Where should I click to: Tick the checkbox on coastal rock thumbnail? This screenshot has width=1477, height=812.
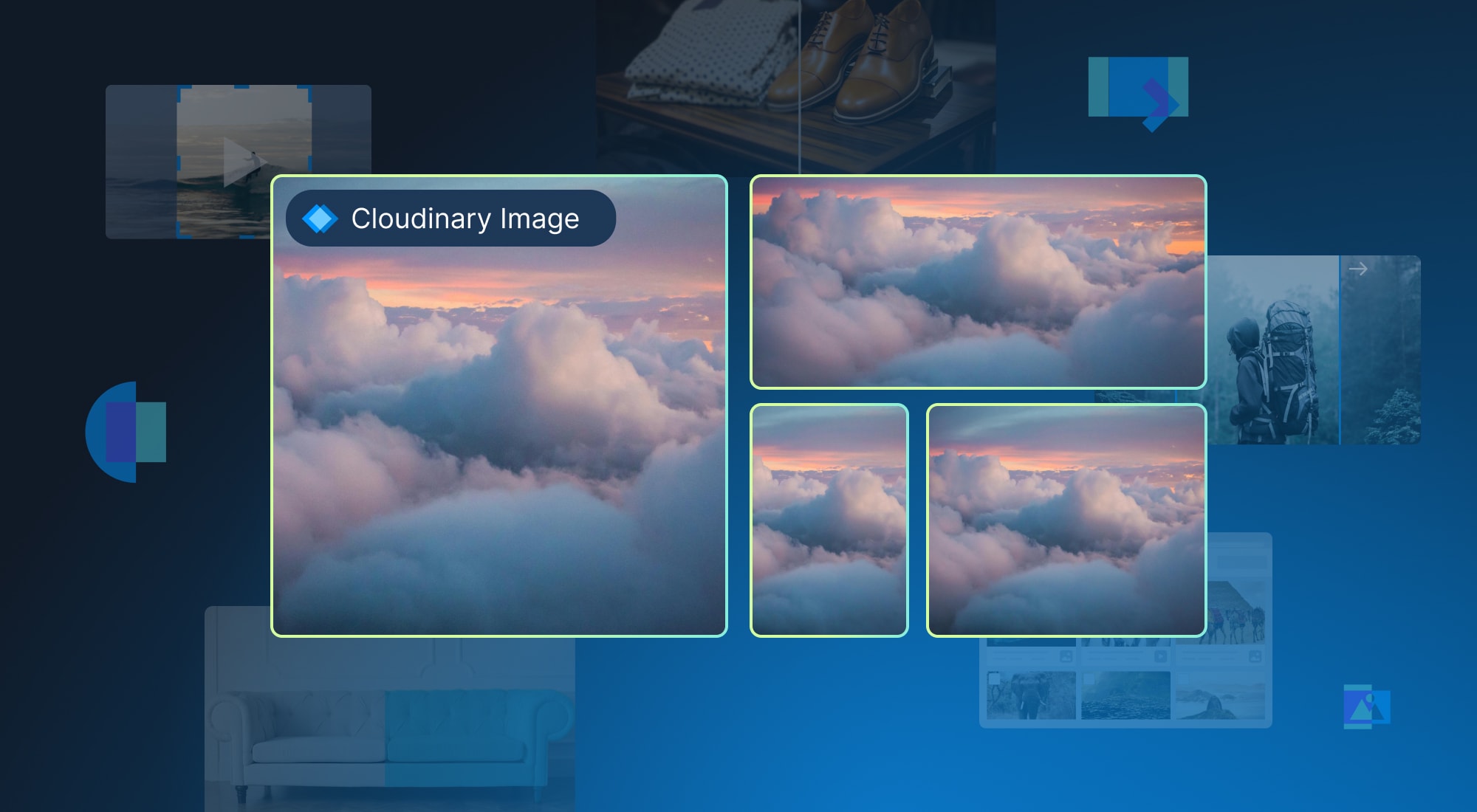[x=1183, y=678]
